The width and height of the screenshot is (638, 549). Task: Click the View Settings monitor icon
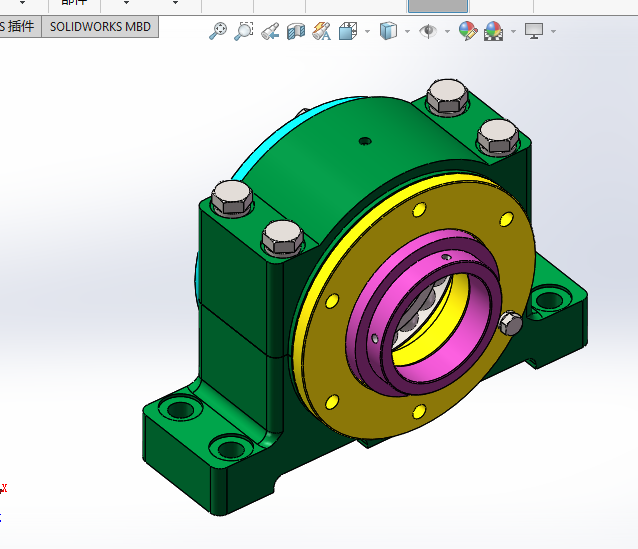coord(534,31)
